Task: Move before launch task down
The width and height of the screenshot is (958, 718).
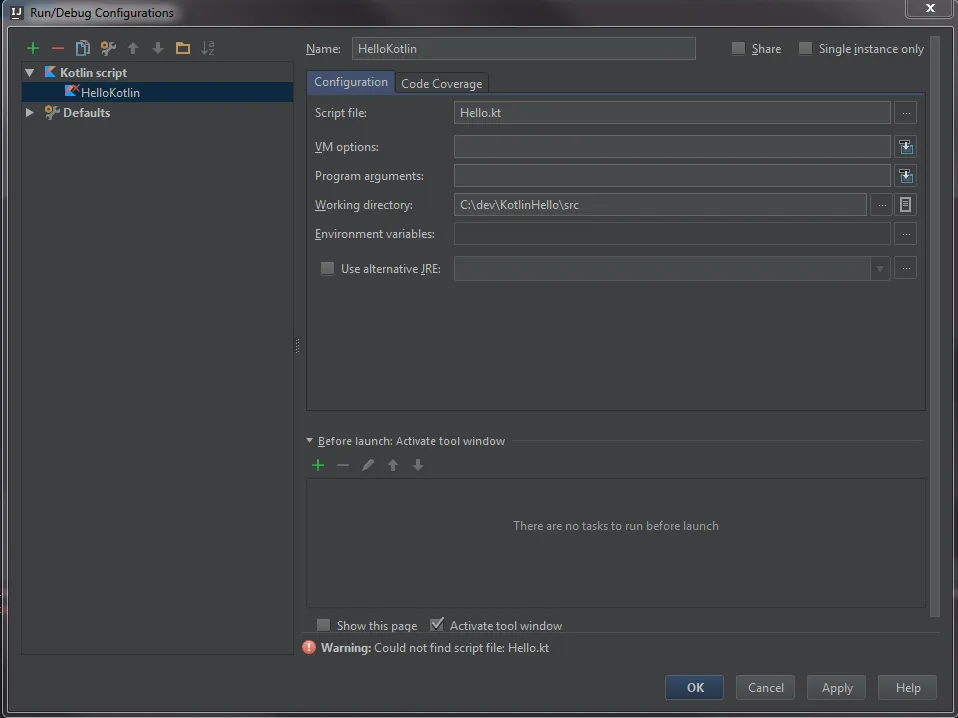Action: pyautogui.click(x=418, y=466)
